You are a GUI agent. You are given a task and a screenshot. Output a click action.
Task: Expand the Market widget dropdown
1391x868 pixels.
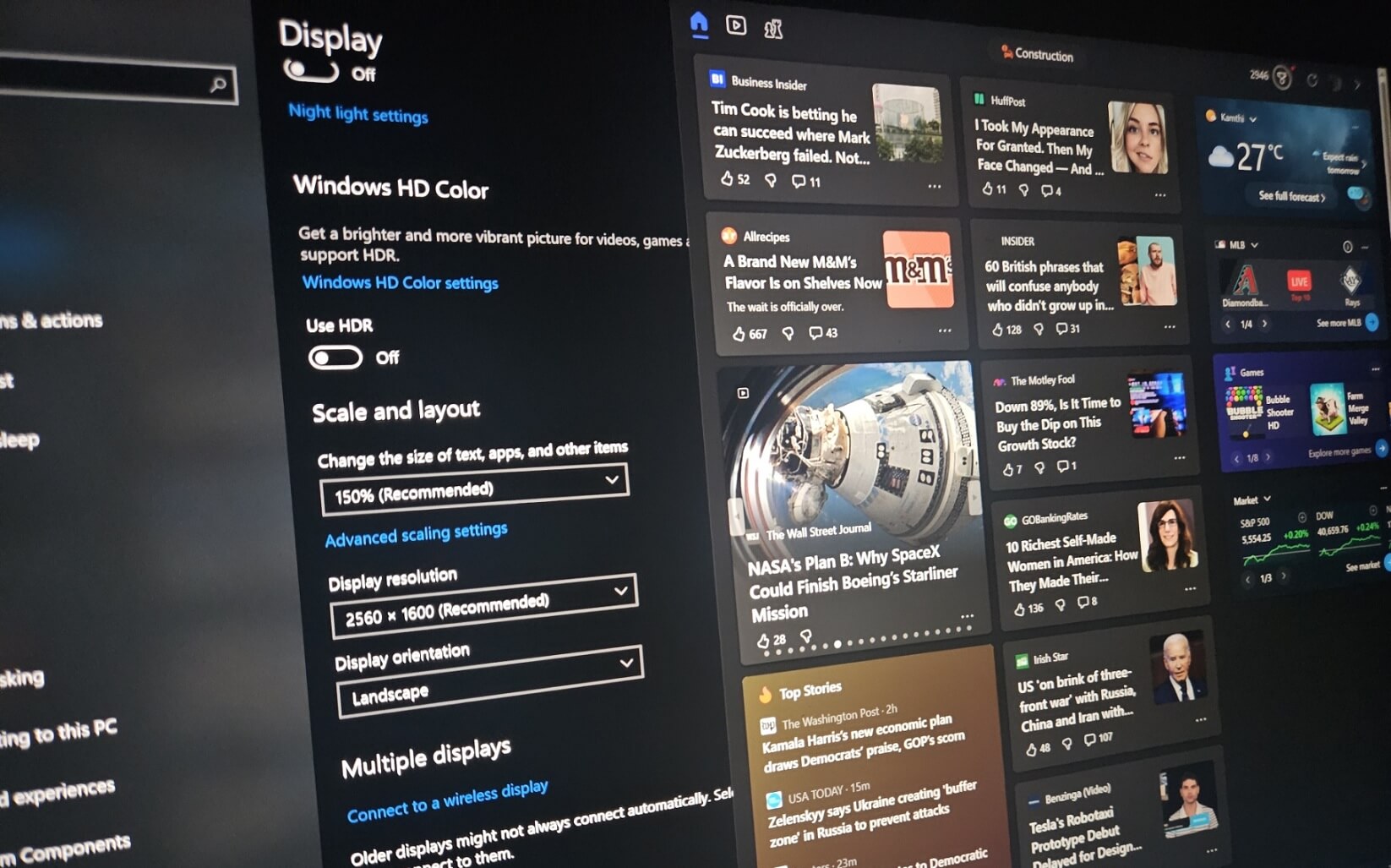[x=1267, y=500]
